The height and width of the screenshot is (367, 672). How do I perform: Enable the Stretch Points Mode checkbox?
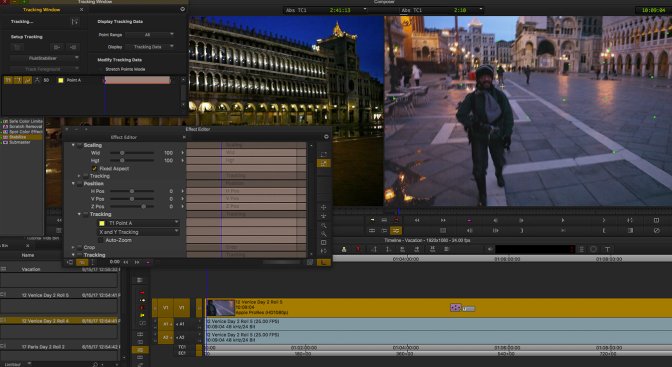[x=101, y=69]
